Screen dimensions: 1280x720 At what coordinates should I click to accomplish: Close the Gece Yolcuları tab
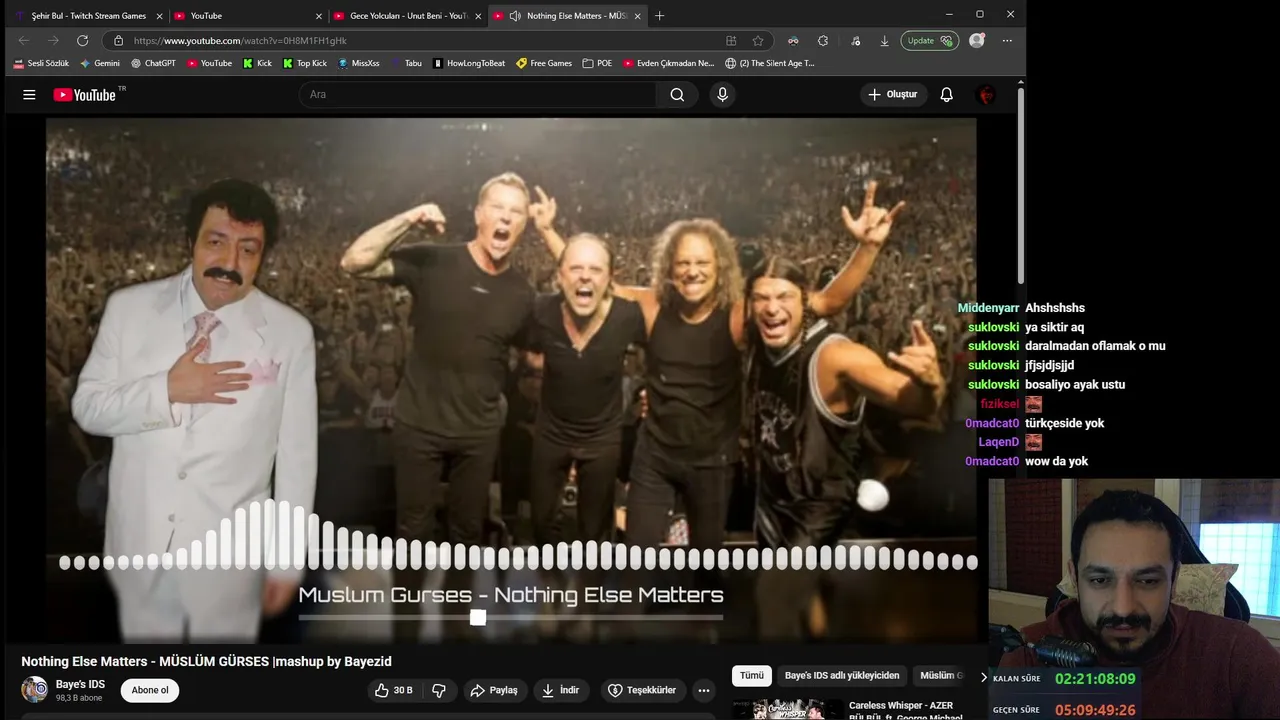tap(478, 16)
